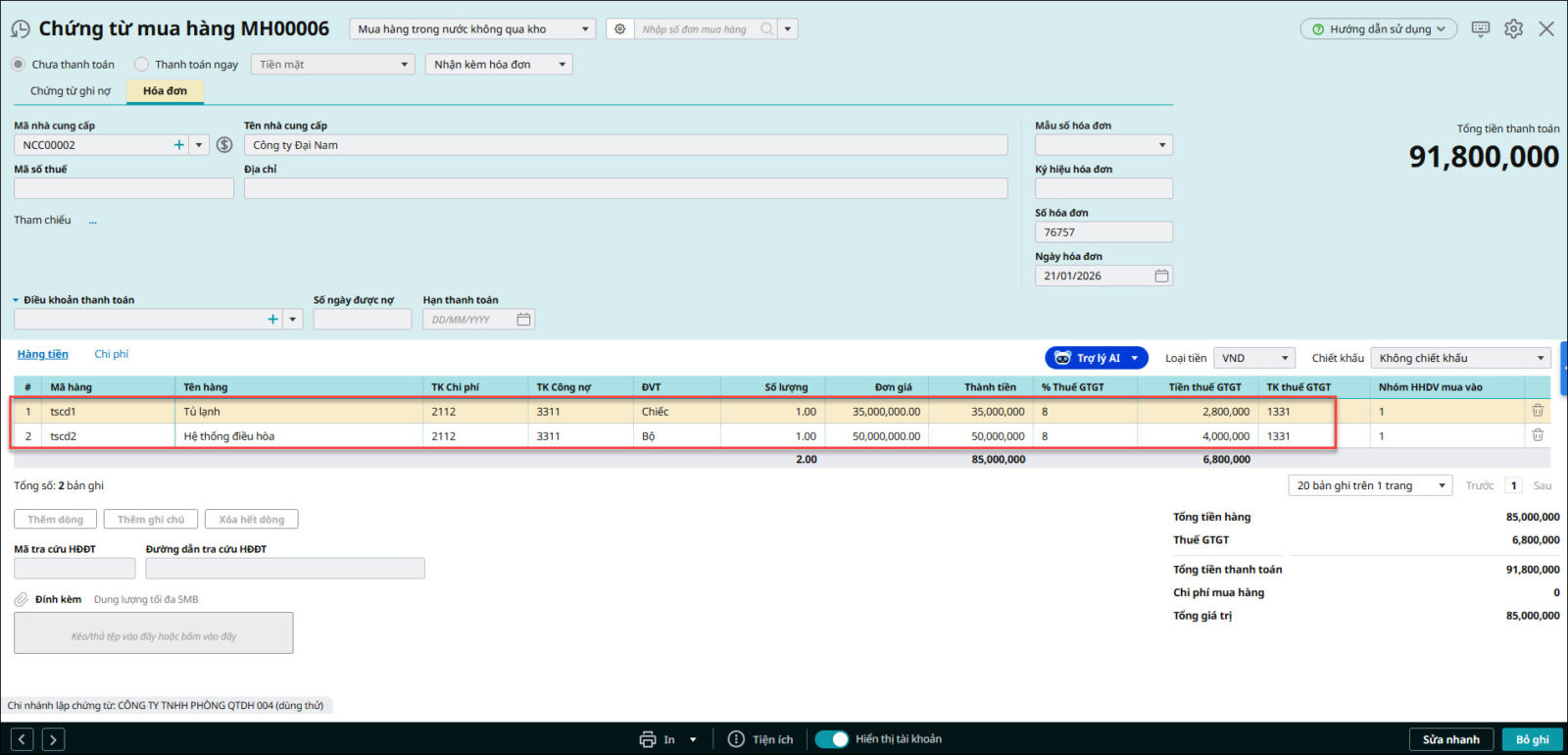This screenshot has height=755, width=1568.
Task: Open settings gear in top right
Action: tap(1513, 29)
